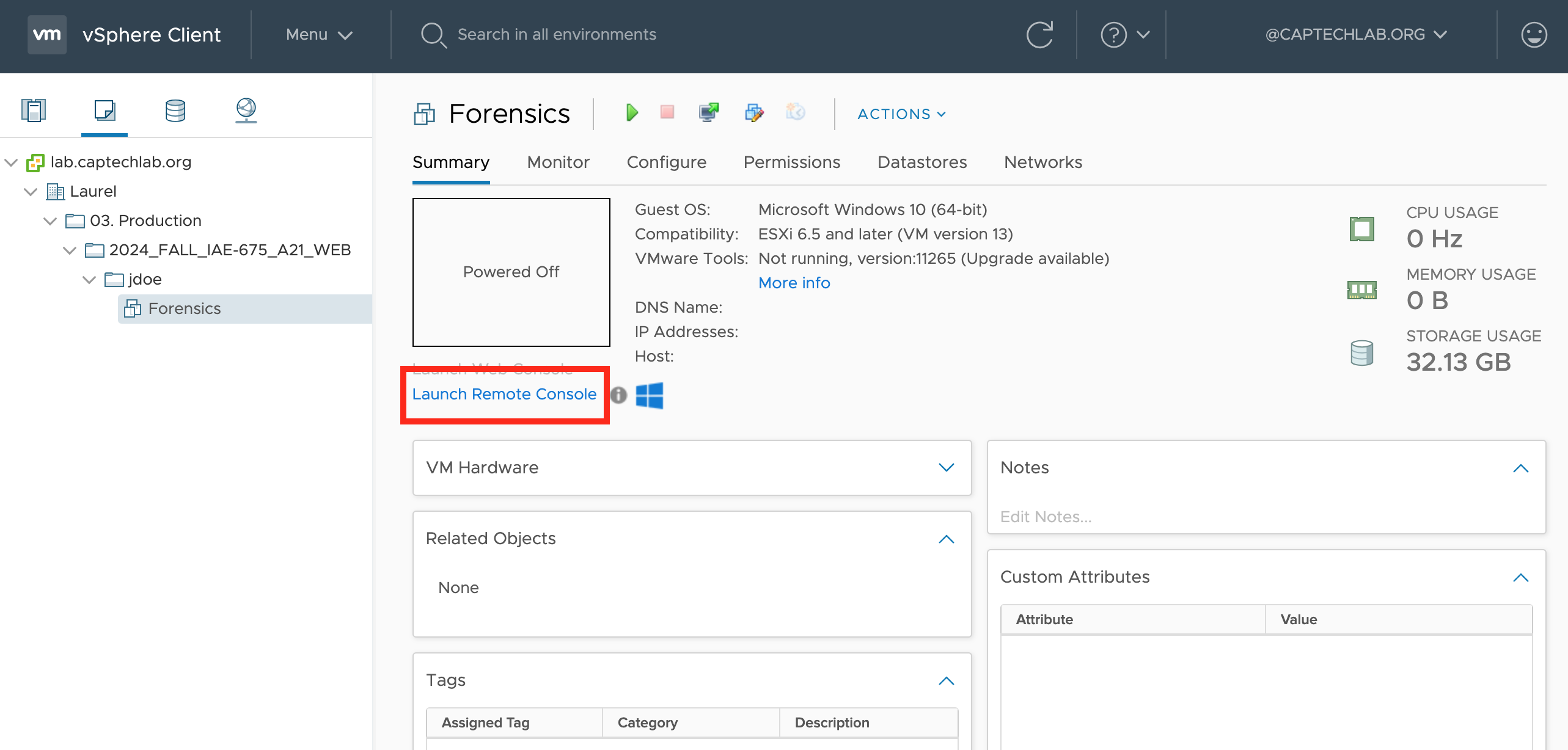Screen dimensions: 1568x750
Task: Switch to the Storage inventory icon
Action: pos(175,111)
